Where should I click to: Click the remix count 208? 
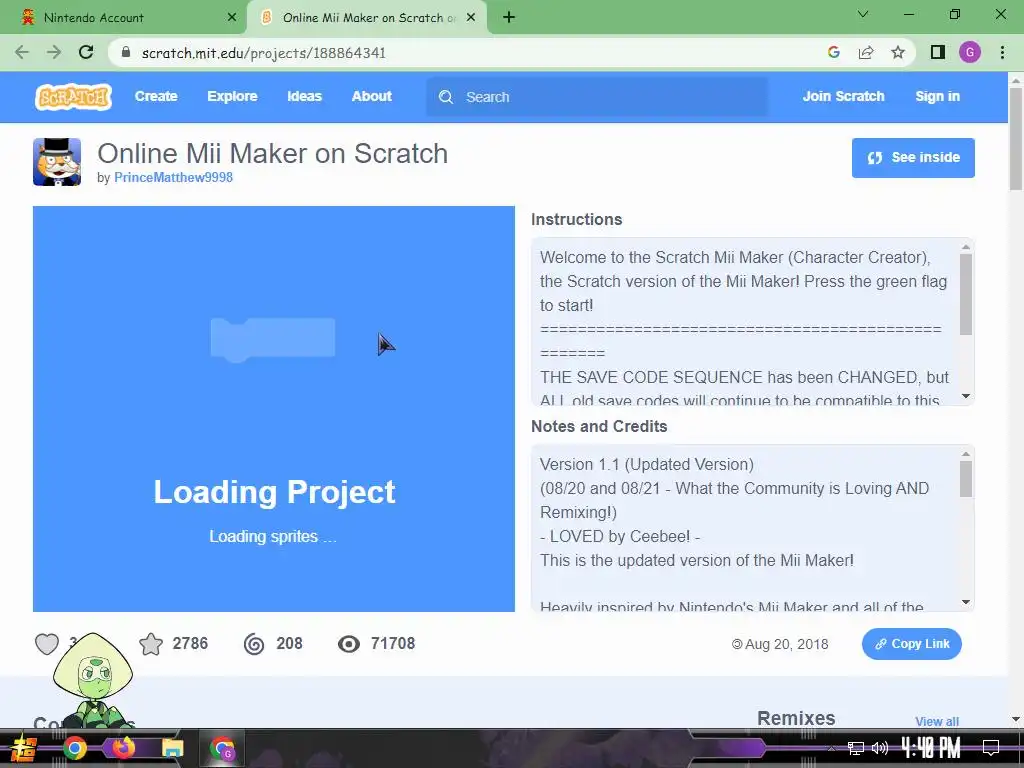(x=289, y=644)
